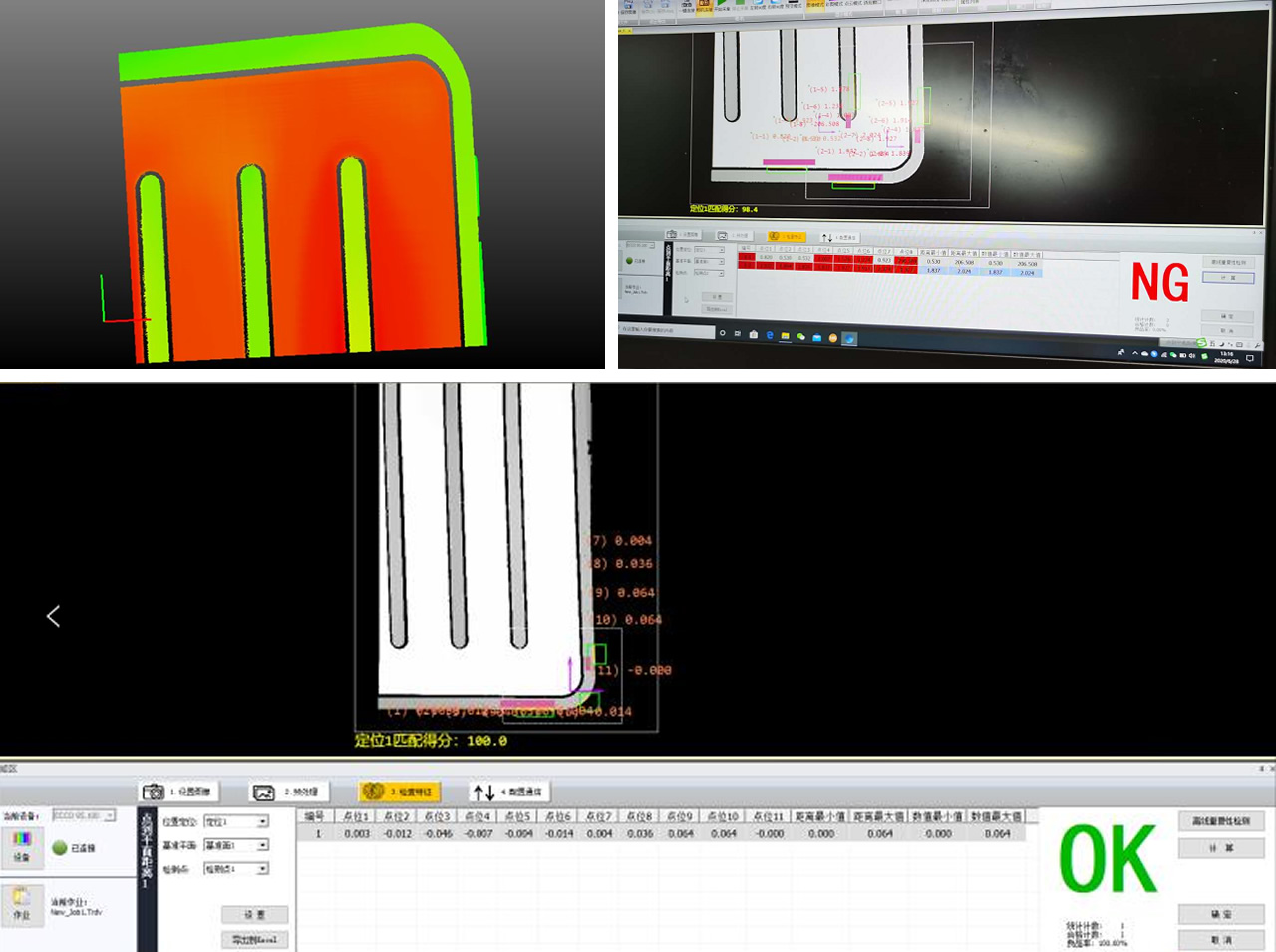Open Edge browser on photographed taskbar
This screenshot has height=952, width=1276.
770,335
